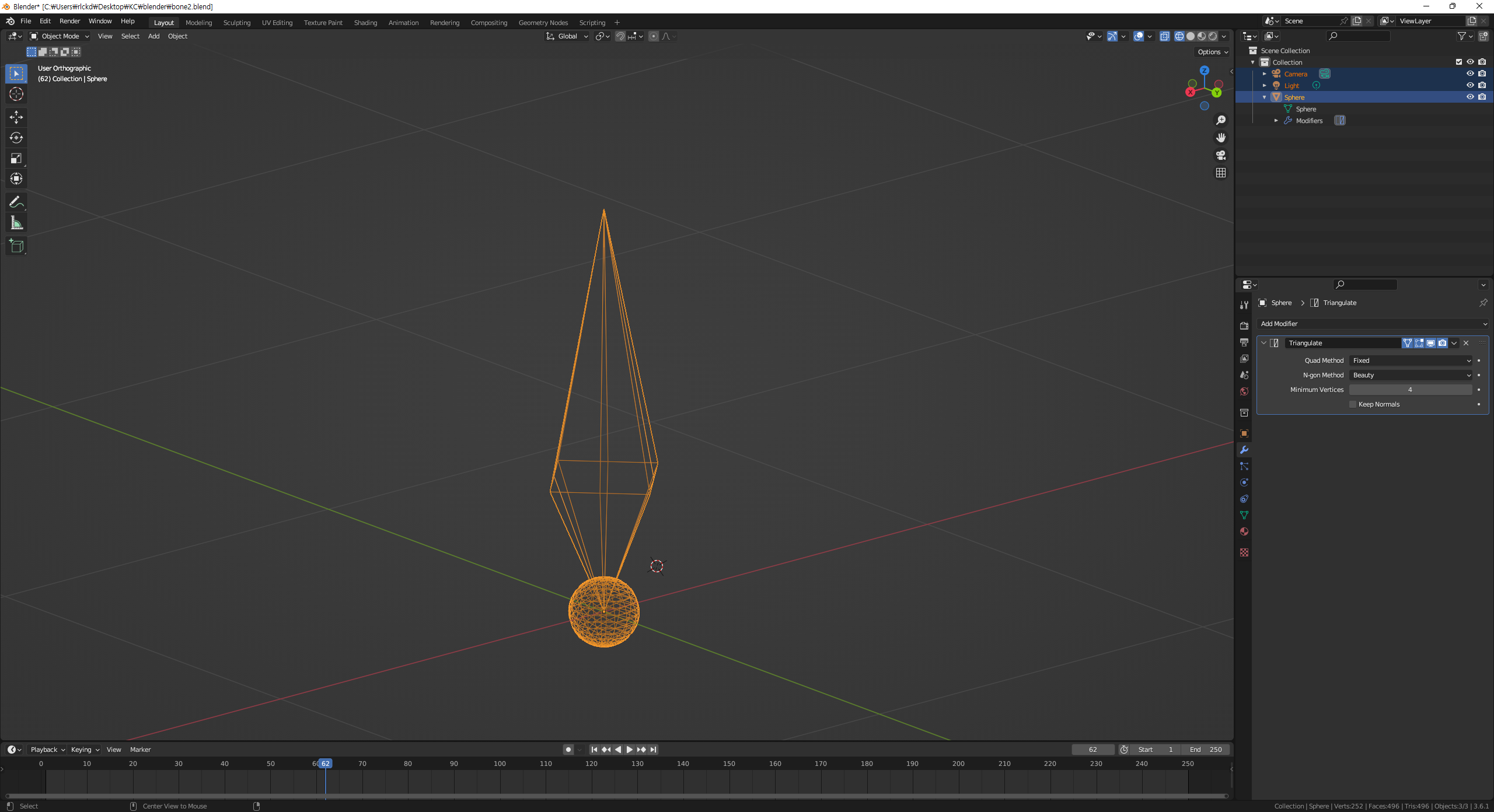Image resolution: width=1494 pixels, height=812 pixels.
Task: Expand the Camera tree item
Action: pos(1265,74)
